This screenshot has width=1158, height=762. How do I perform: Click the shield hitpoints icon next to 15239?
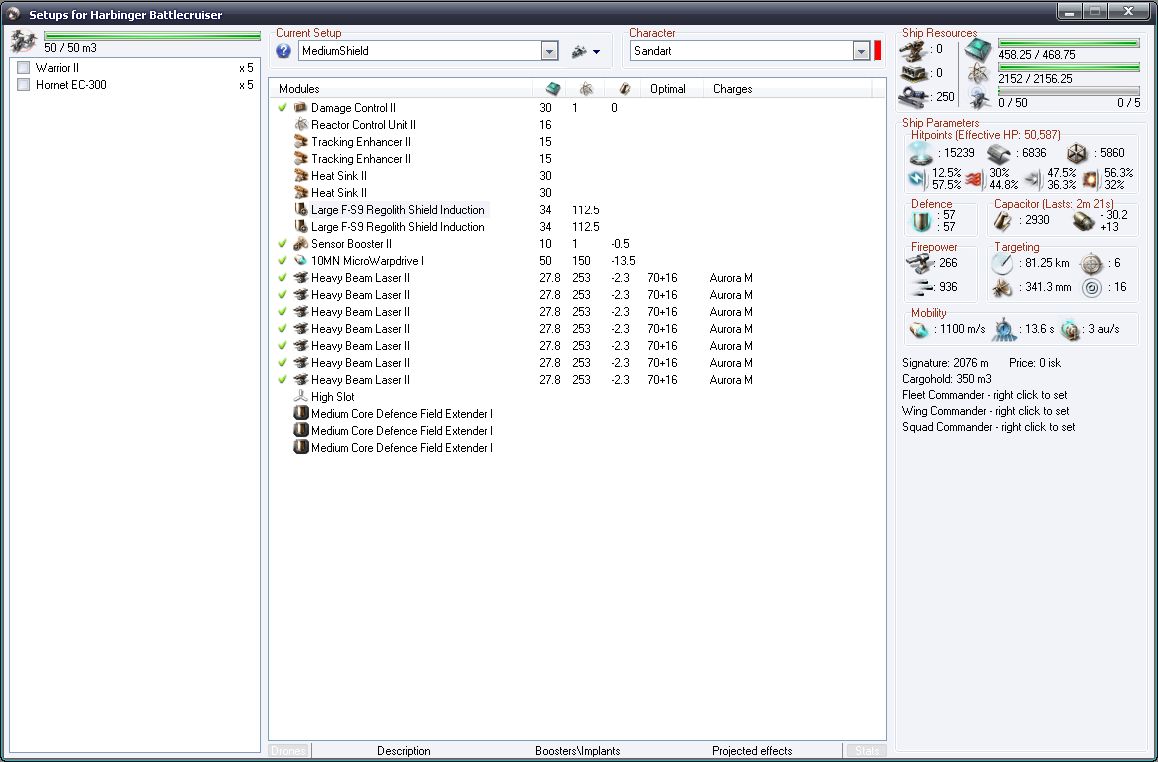click(x=921, y=154)
